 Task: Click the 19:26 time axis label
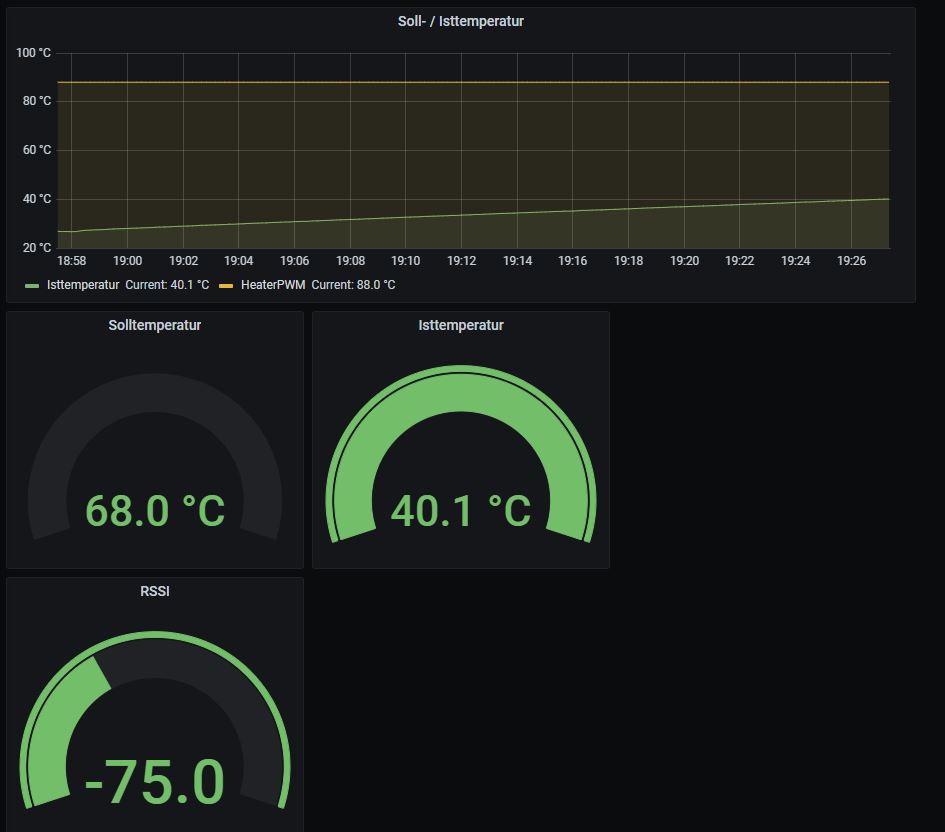click(851, 261)
